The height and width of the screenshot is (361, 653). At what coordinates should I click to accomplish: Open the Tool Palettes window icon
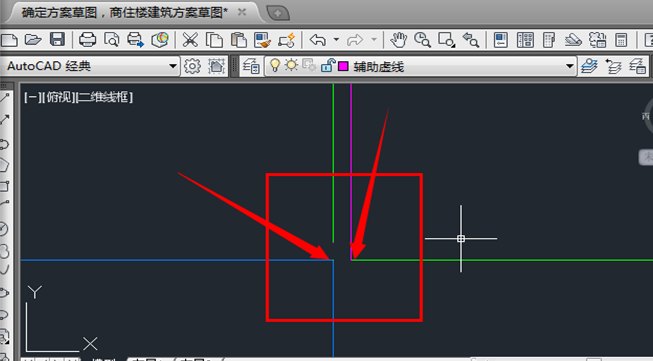pyautogui.click(x=549, y=40)
